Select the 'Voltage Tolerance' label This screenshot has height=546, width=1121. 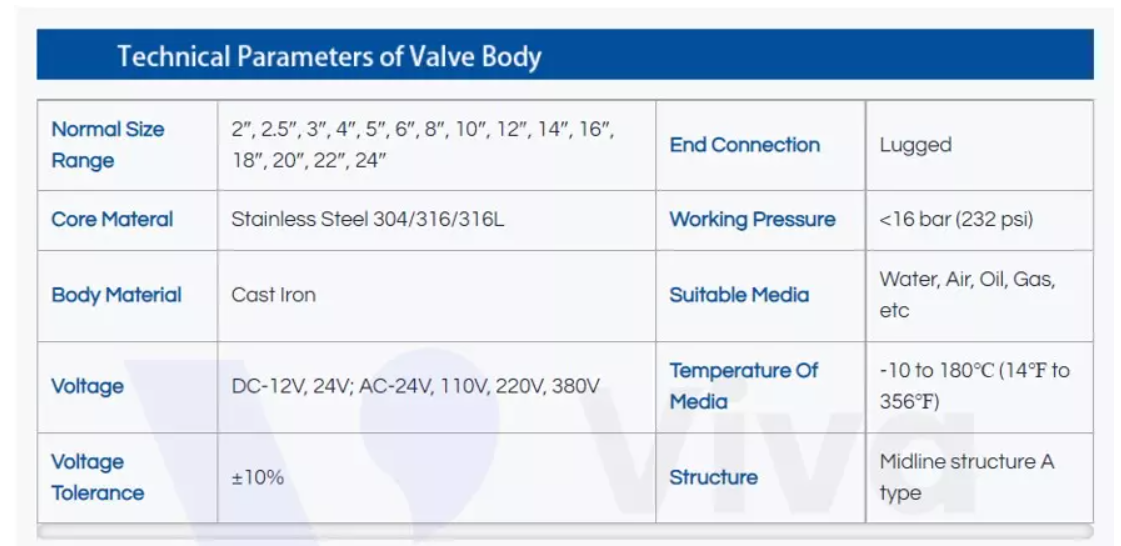point(97,477)
